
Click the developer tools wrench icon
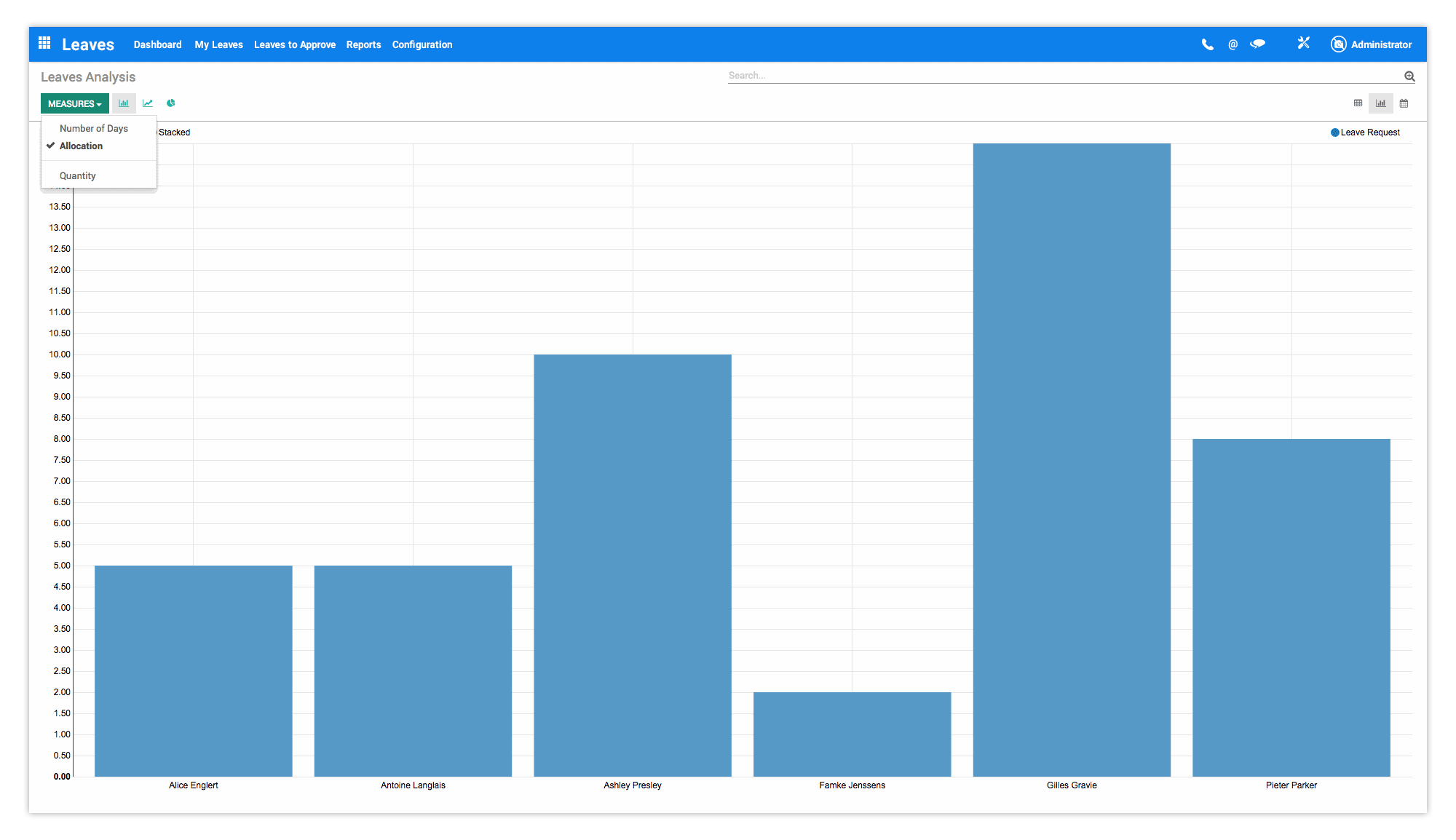click(1303, 44)
